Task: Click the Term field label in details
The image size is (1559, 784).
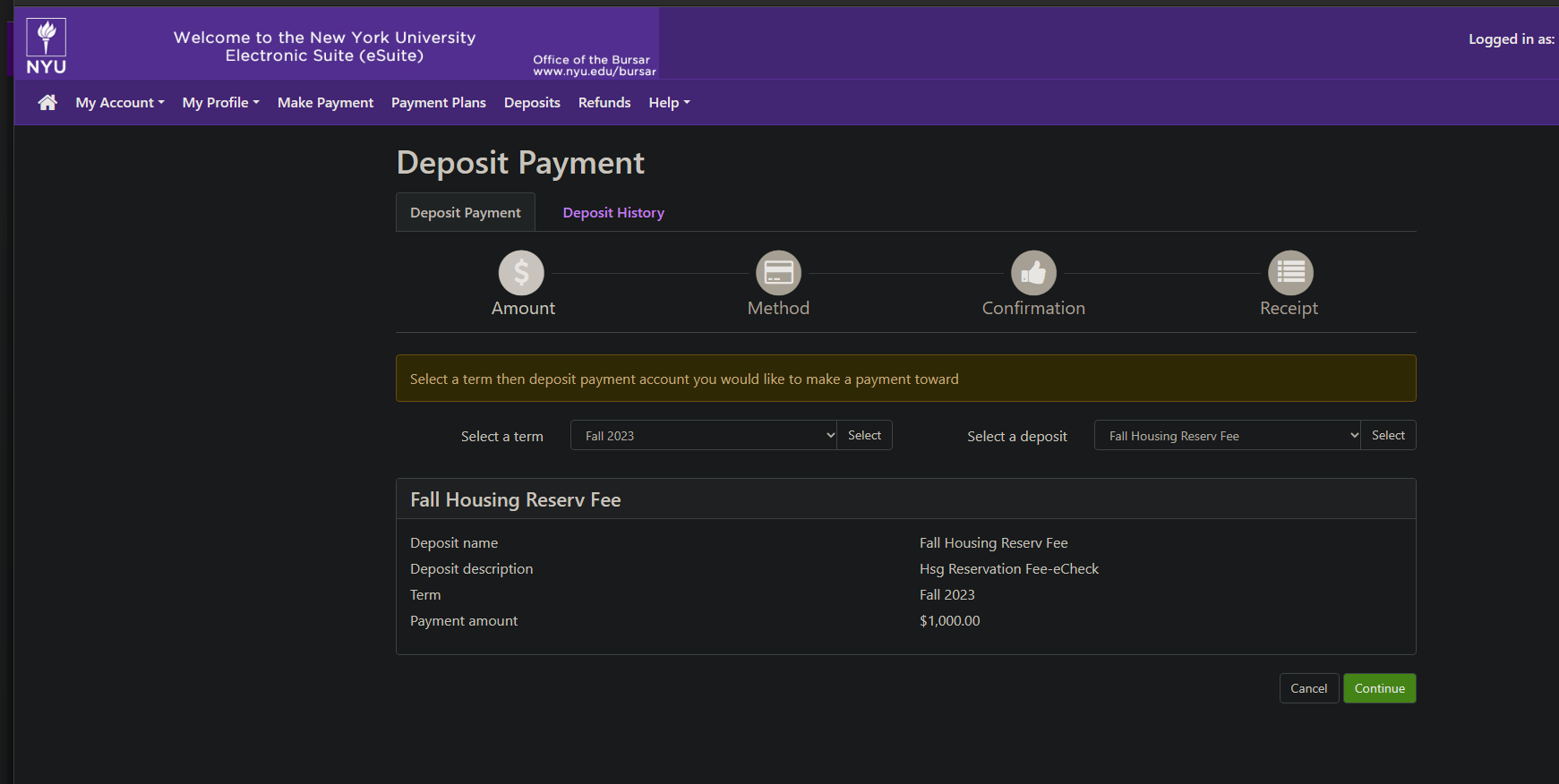Action: click(x=425, y=595)
